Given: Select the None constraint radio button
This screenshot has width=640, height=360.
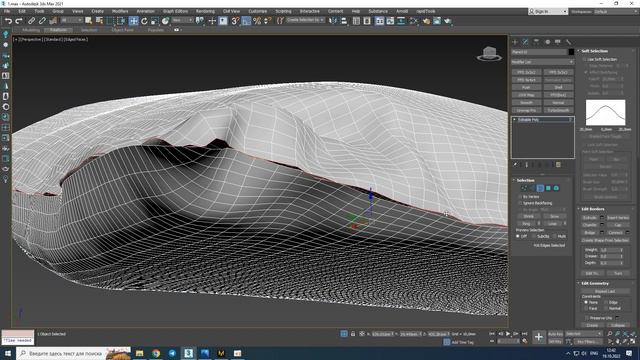Looking at the screenshot, I should coord(586,302).
